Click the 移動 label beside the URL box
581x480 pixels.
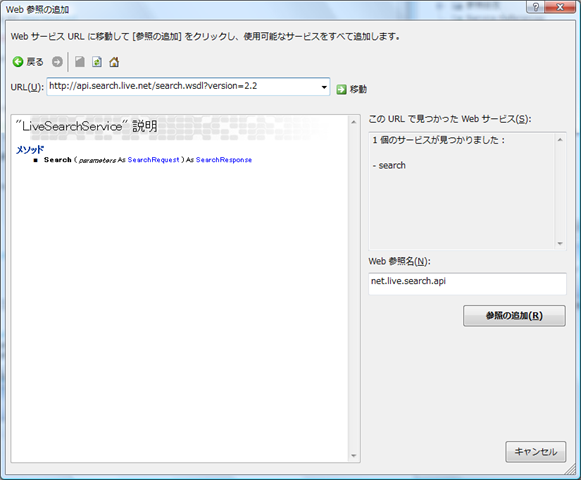[358, 89]
